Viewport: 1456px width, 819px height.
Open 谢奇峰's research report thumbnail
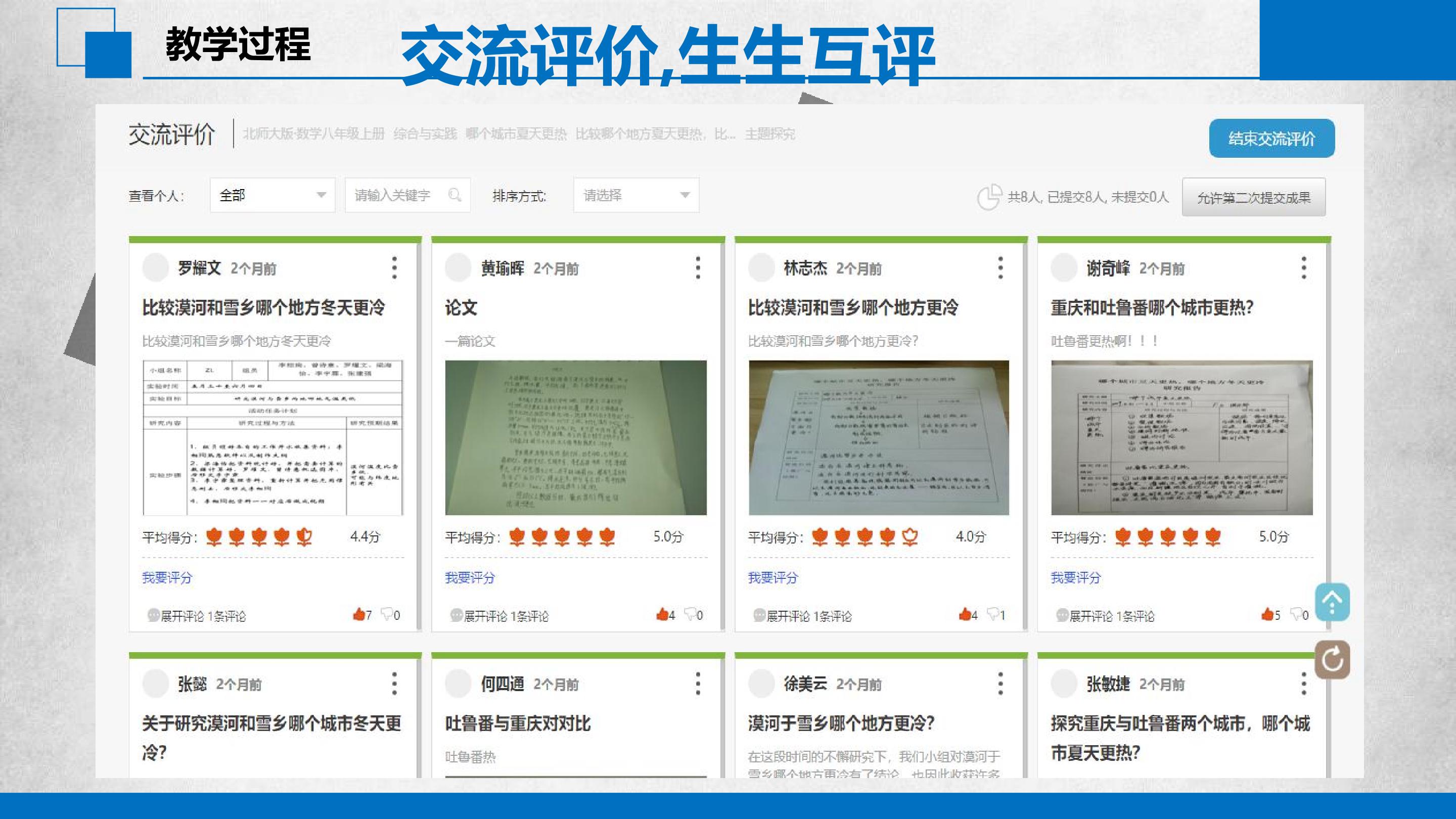[1181, 437]
